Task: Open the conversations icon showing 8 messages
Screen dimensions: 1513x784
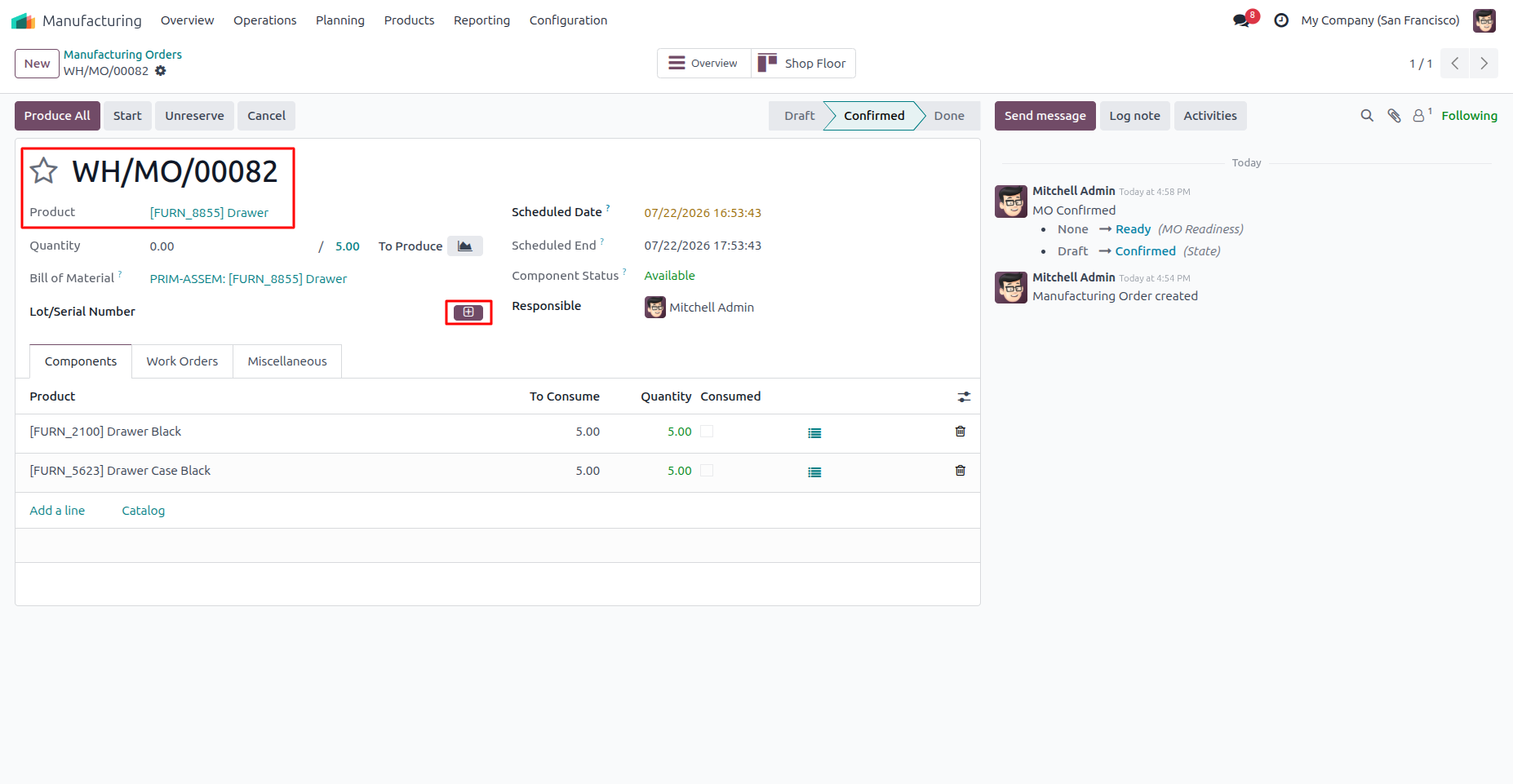Action: (x=1242, y=20)
